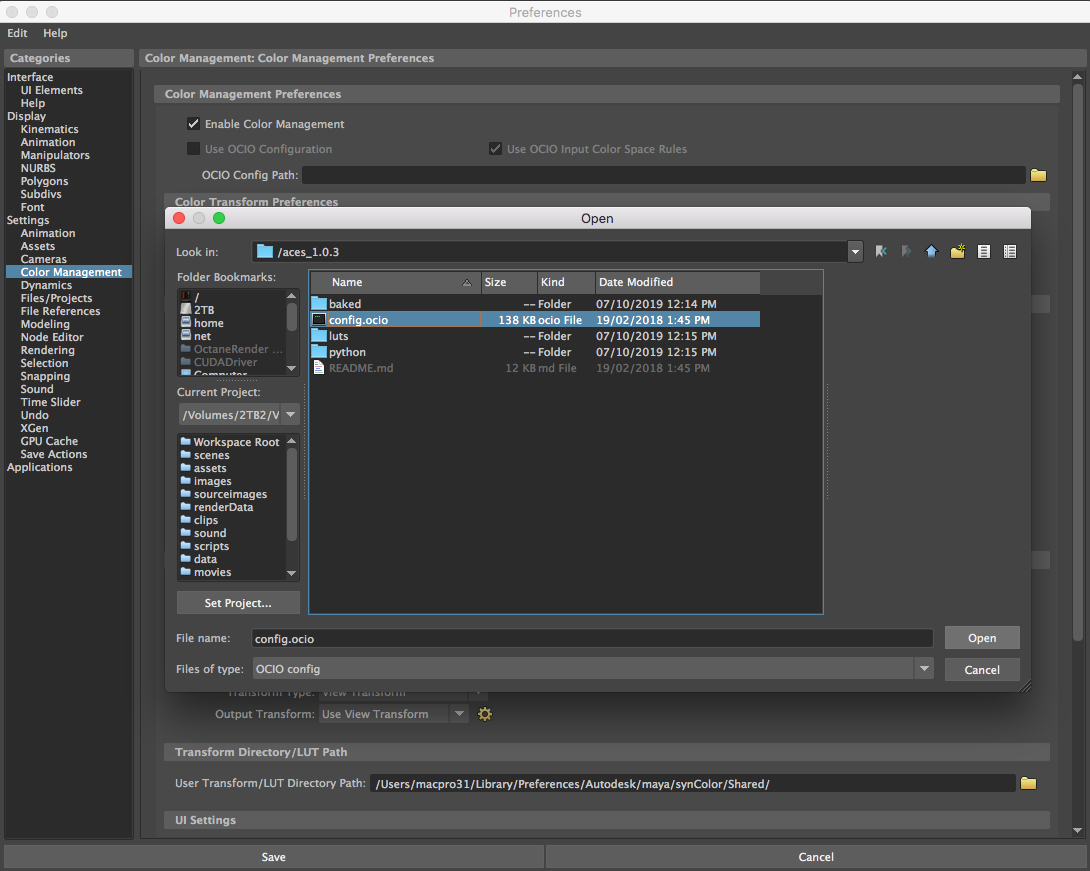The width and height of the screenshot is (1090, 871).
Task: Click the baked folder icon
Action: 319,304
